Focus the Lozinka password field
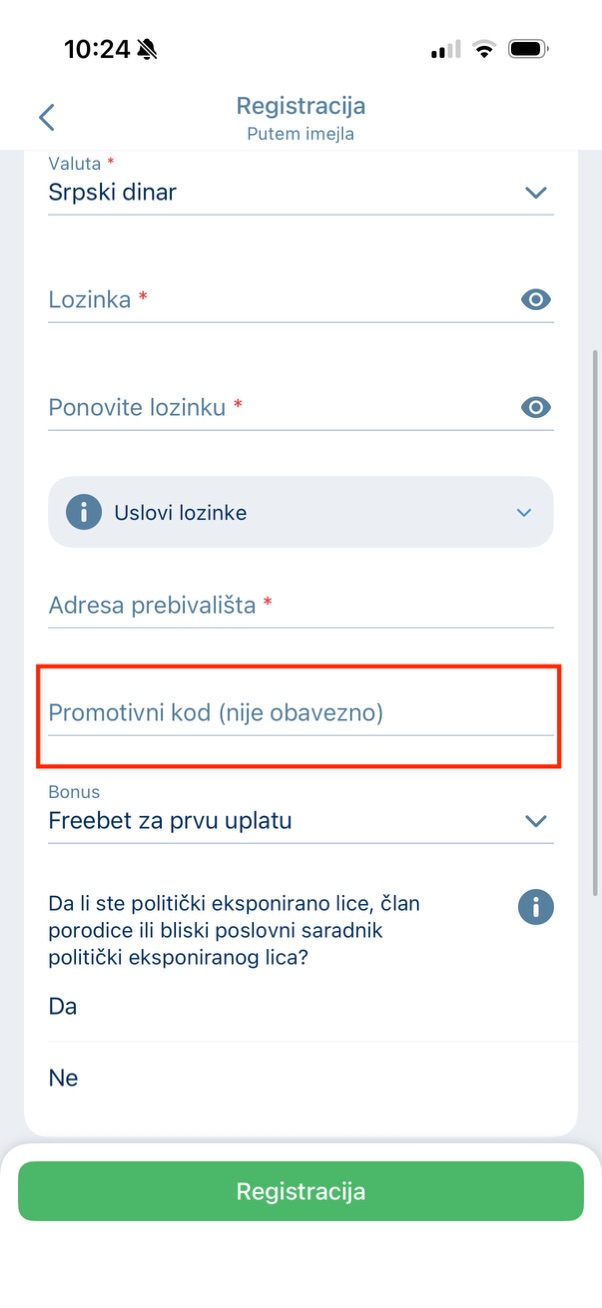602x1308 pixels. [x=270, y=299]
